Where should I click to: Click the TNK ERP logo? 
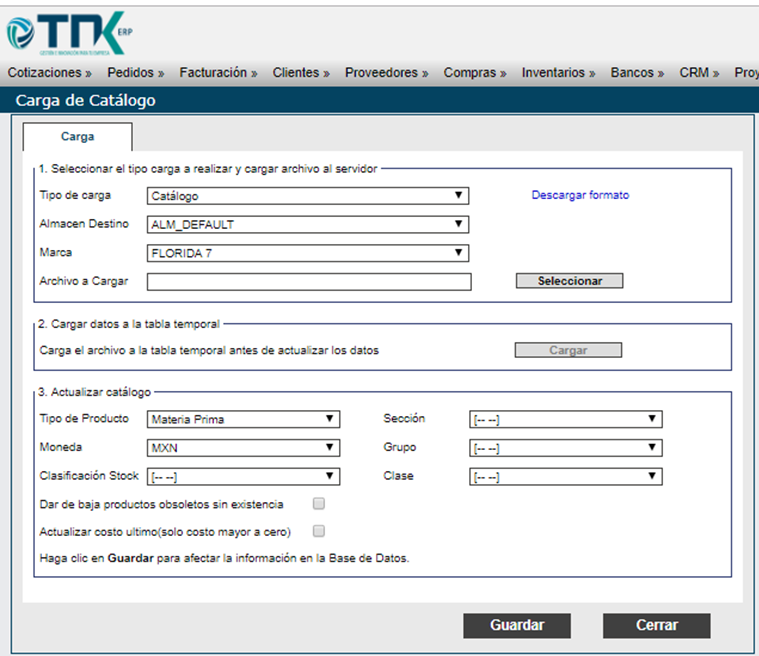coord(68,32)
